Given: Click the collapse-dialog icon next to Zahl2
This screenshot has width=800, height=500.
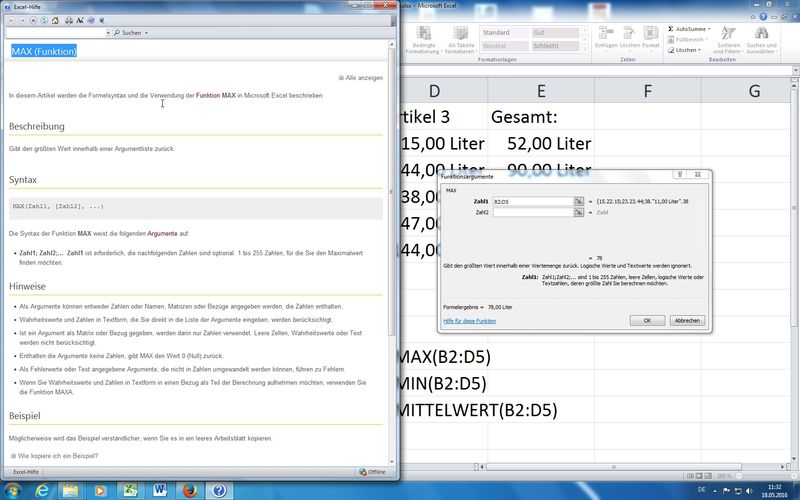Looking at the screenshot, I should pyautogui.click(x=578, y=212).
